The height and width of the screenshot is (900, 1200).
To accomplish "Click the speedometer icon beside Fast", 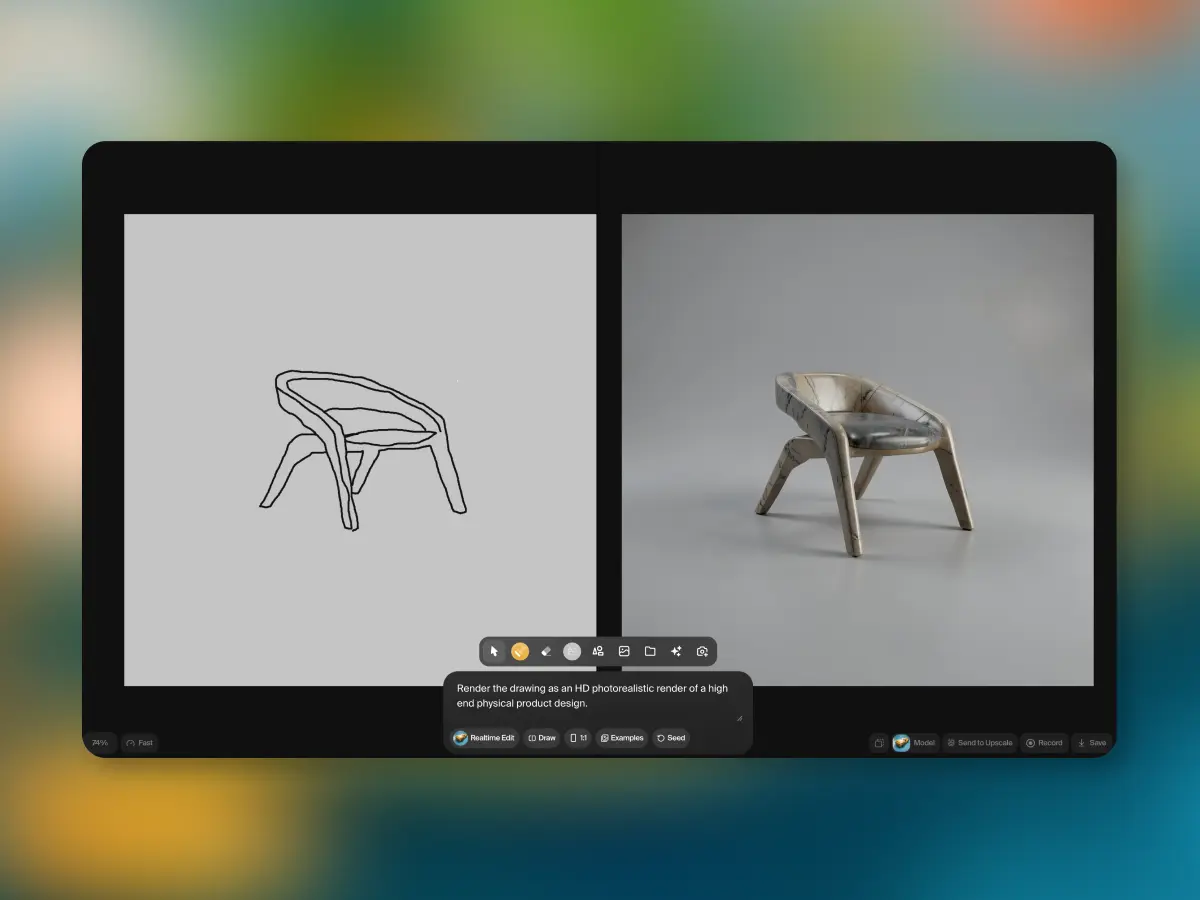I will pos(130,742).
